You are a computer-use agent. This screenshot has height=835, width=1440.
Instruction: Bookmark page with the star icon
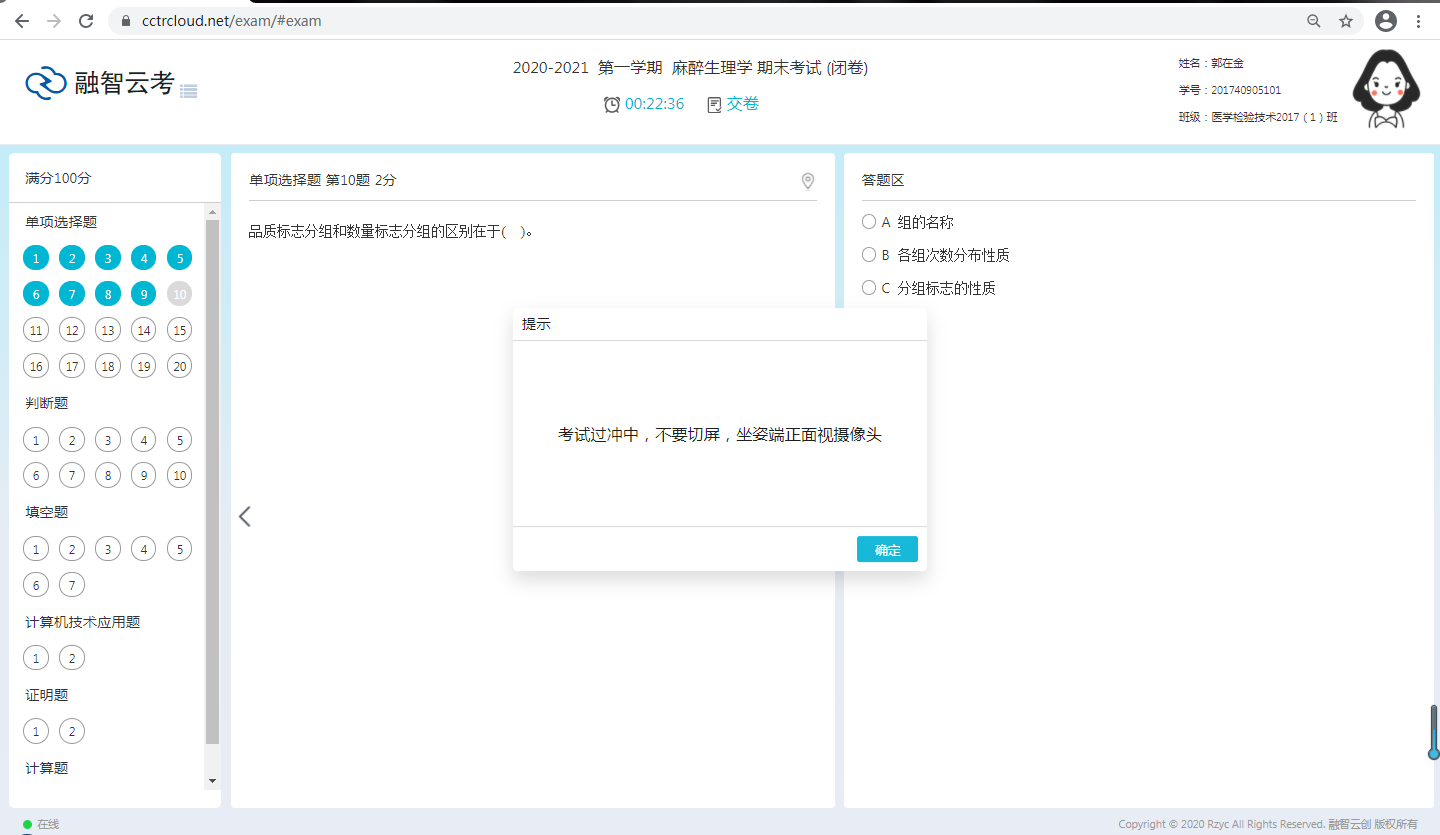1346,21
